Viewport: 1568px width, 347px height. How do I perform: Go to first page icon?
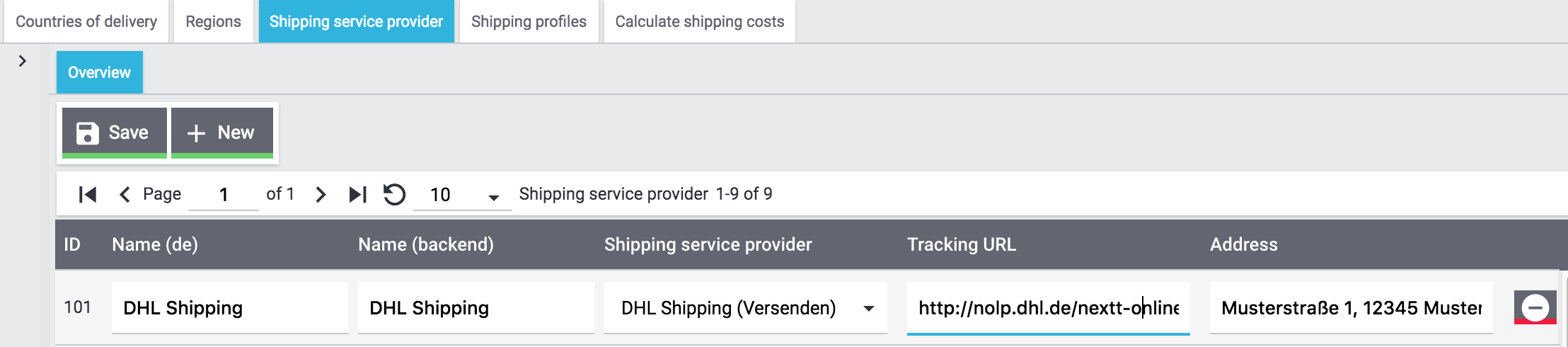pos(88,195)
